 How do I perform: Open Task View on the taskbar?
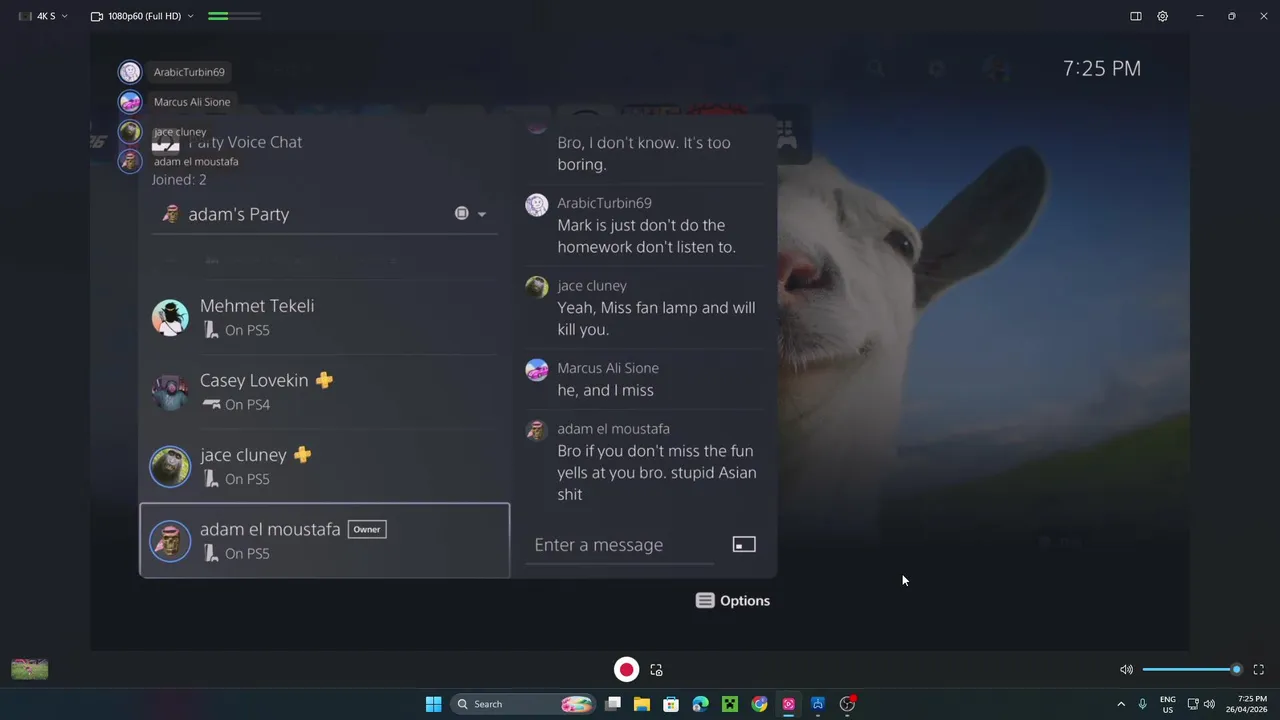(613, 704)
